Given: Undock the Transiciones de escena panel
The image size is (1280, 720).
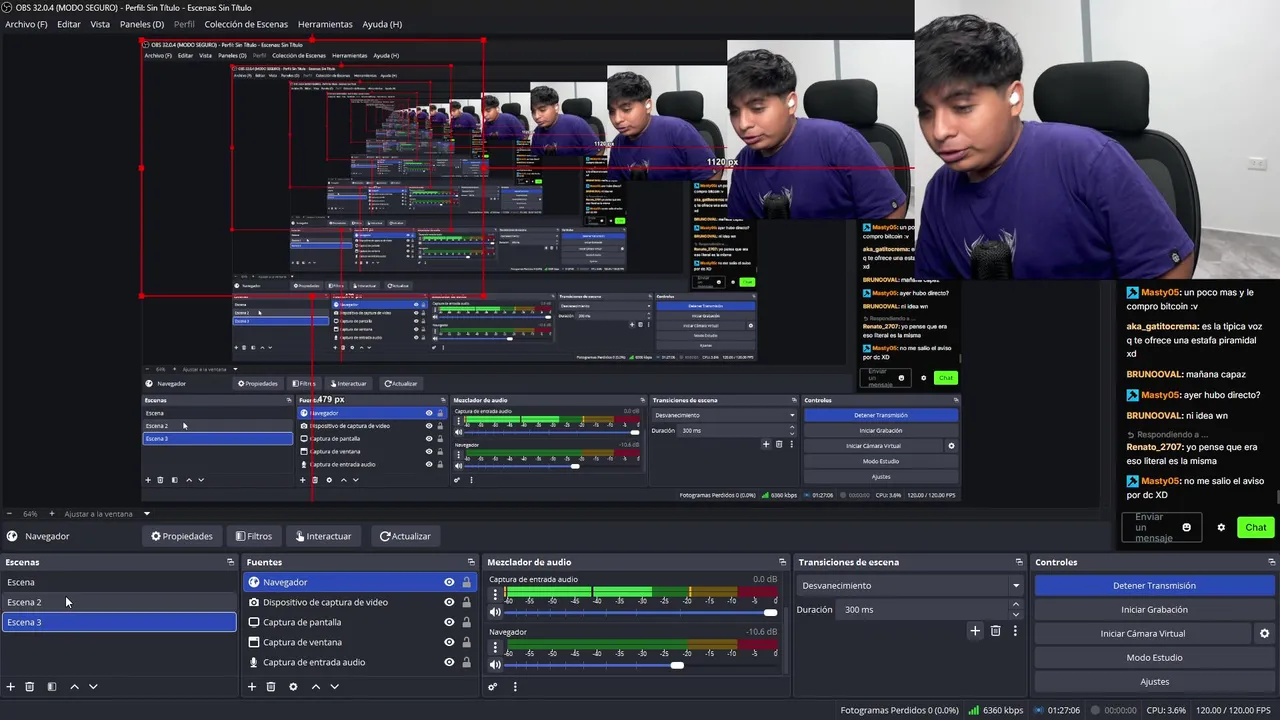Looking at the screenshot, I should pyautogui.click(x=1019, y=562).
